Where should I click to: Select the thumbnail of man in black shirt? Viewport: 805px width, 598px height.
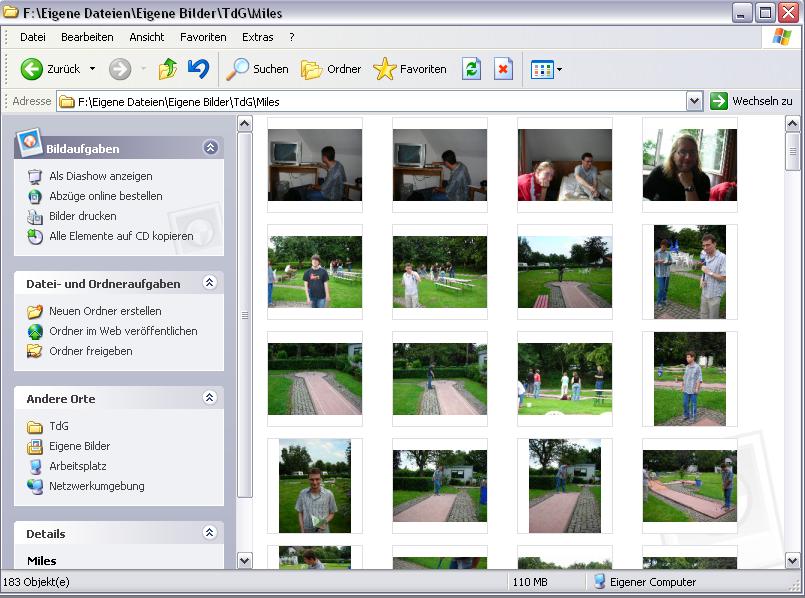(x=315, y=272)
